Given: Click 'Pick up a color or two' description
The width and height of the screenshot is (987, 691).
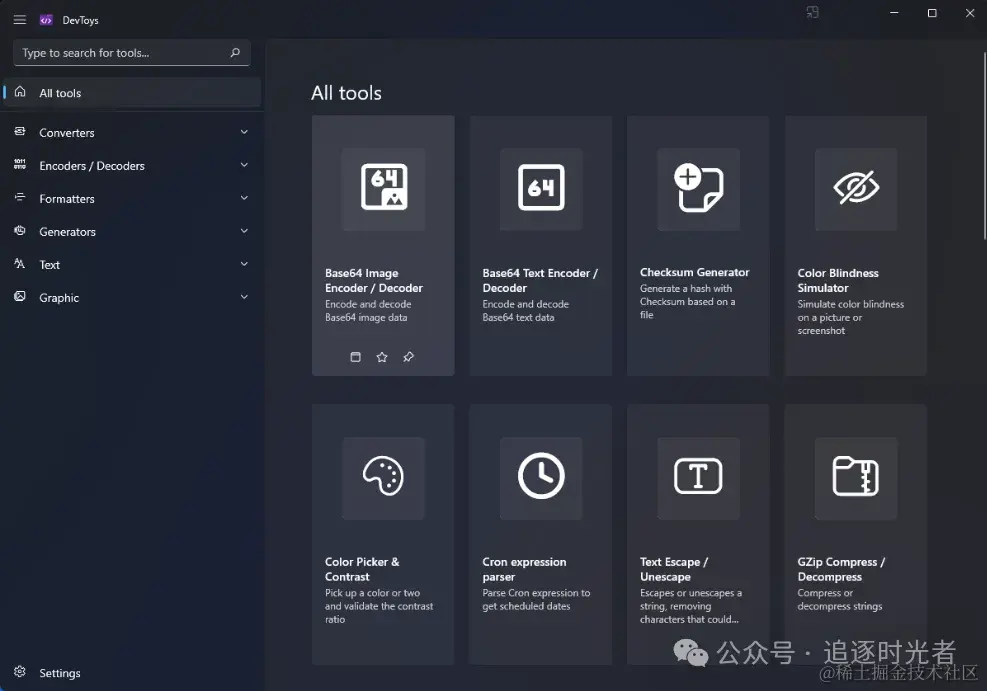Looking at the screenshot, I should 379,606.
